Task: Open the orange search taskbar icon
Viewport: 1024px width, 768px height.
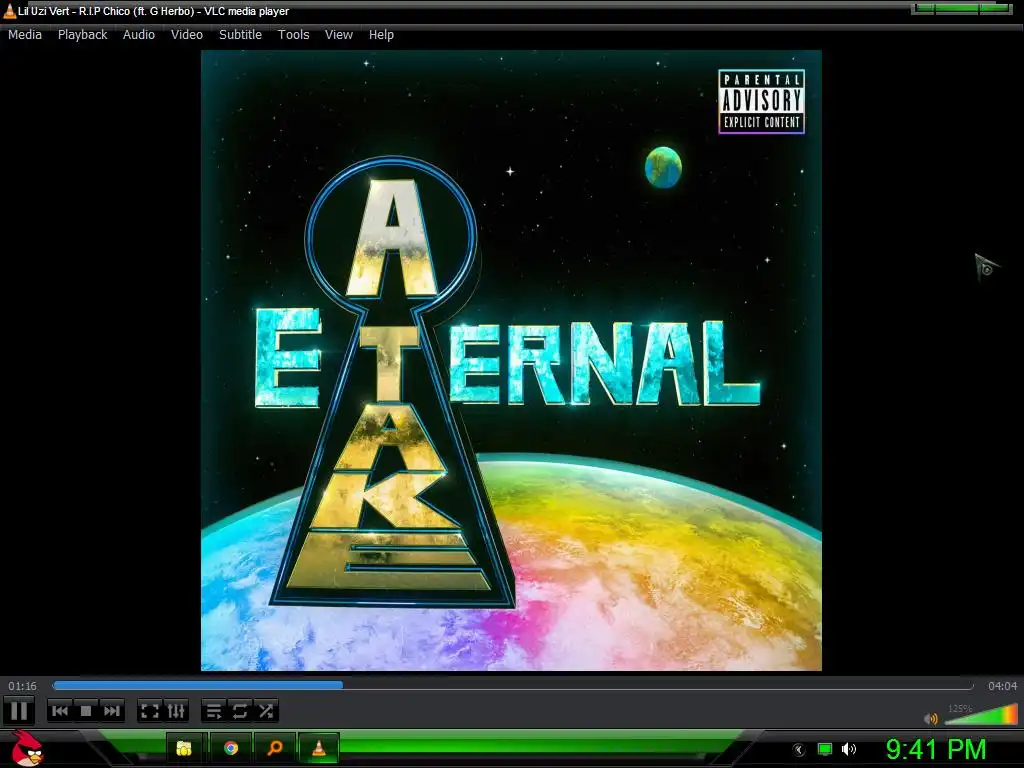Action: click(x=275, y=748)
